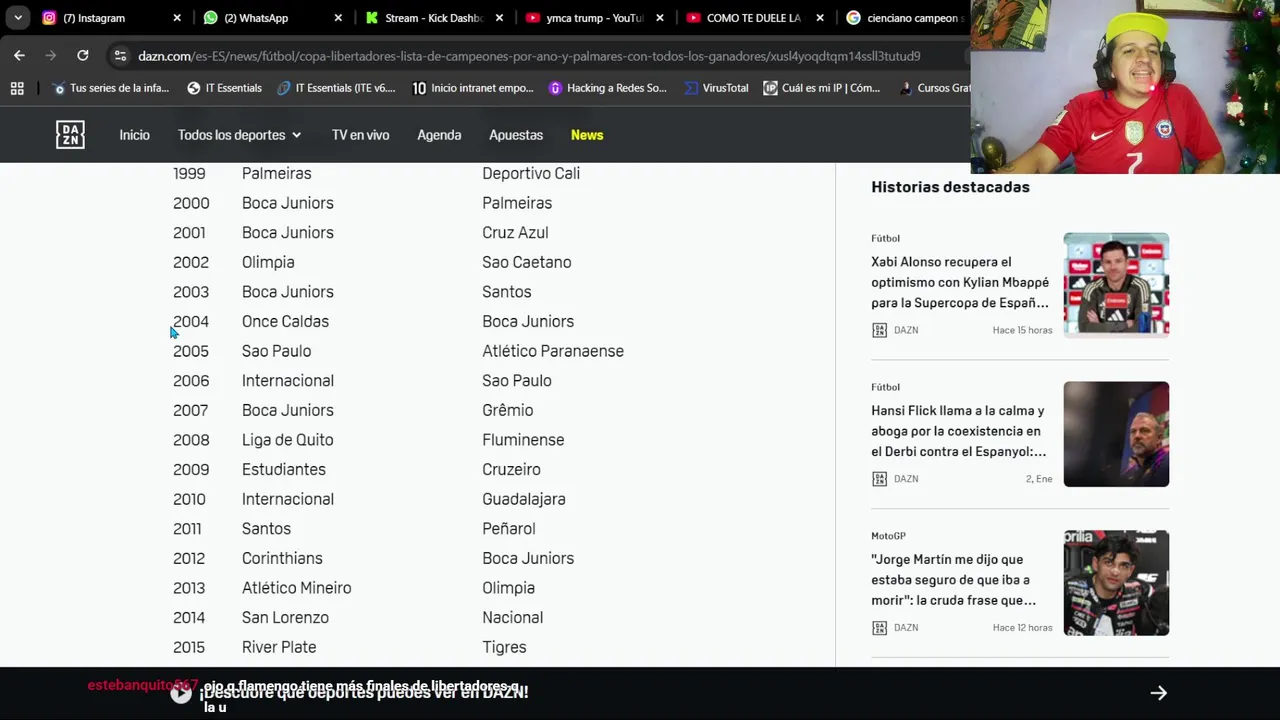
Task: Open the Cuál es mi IP bookmark
Action: pyautogui.click(x=821, y=88)
